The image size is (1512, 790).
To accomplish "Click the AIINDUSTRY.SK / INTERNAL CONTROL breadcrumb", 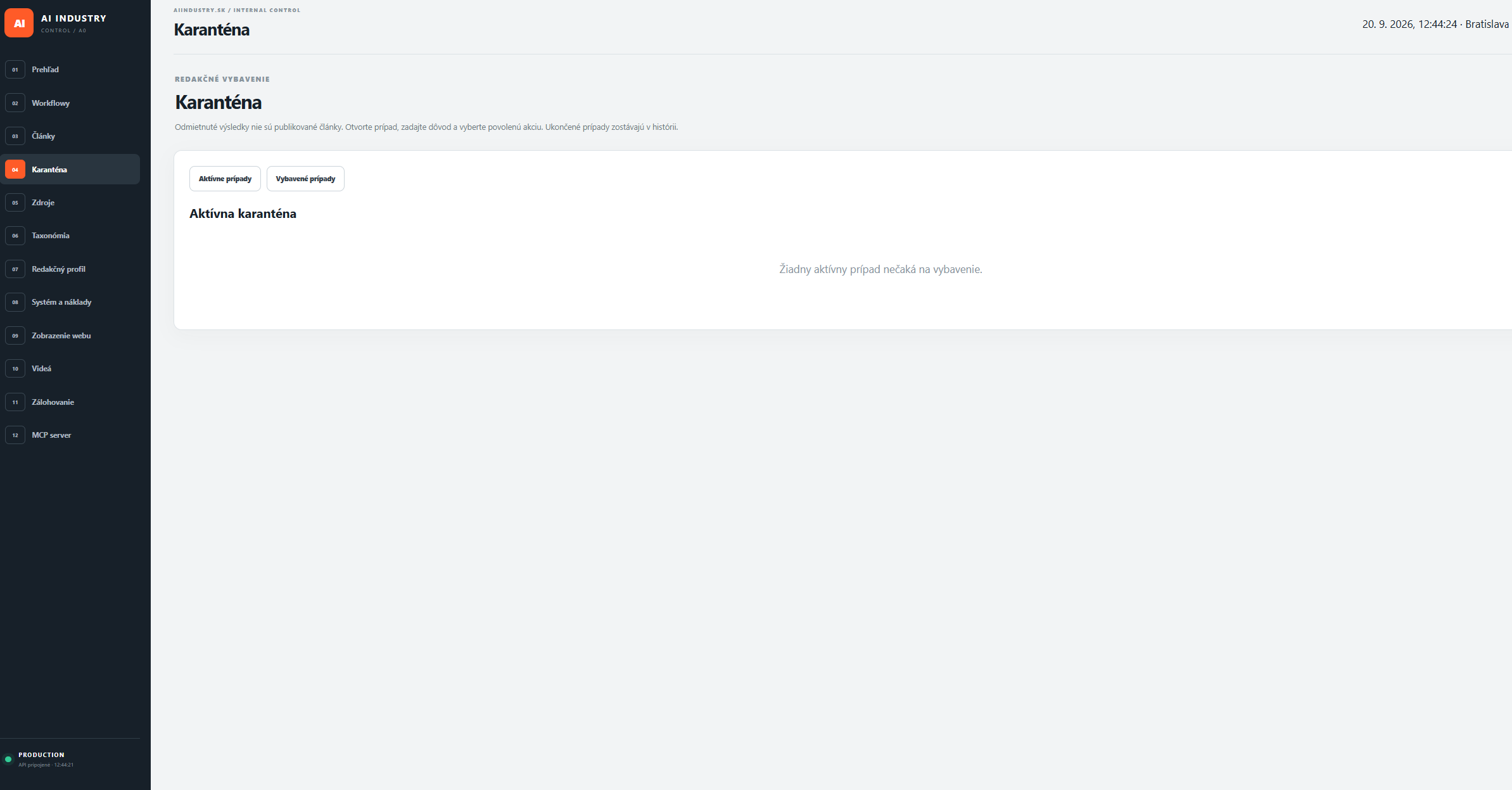I will (x=237, y=10).
